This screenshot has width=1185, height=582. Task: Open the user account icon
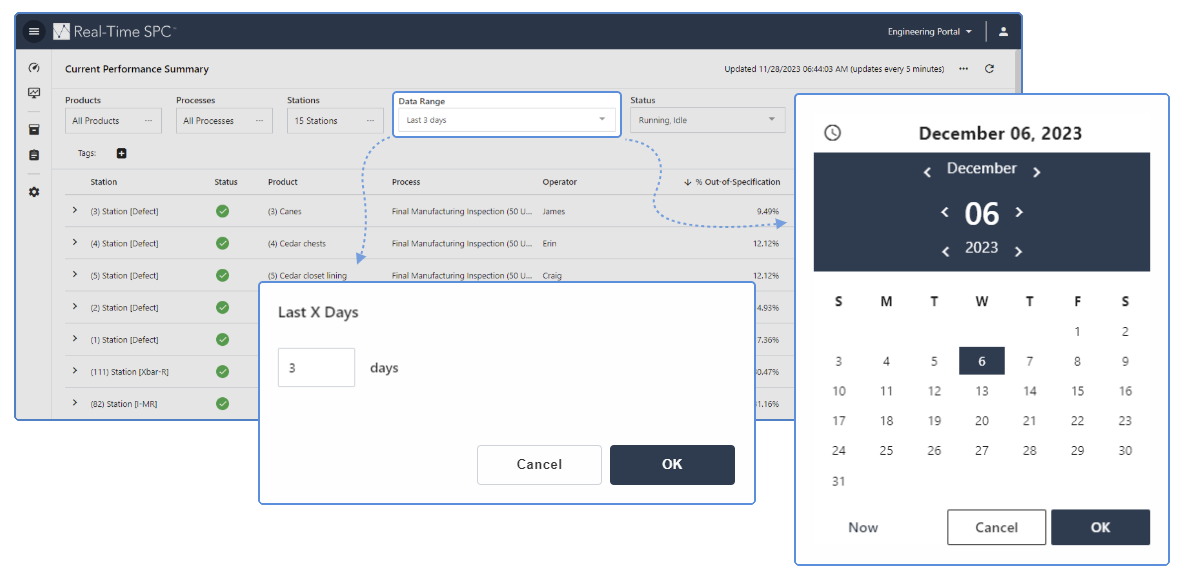(1003, 30)
